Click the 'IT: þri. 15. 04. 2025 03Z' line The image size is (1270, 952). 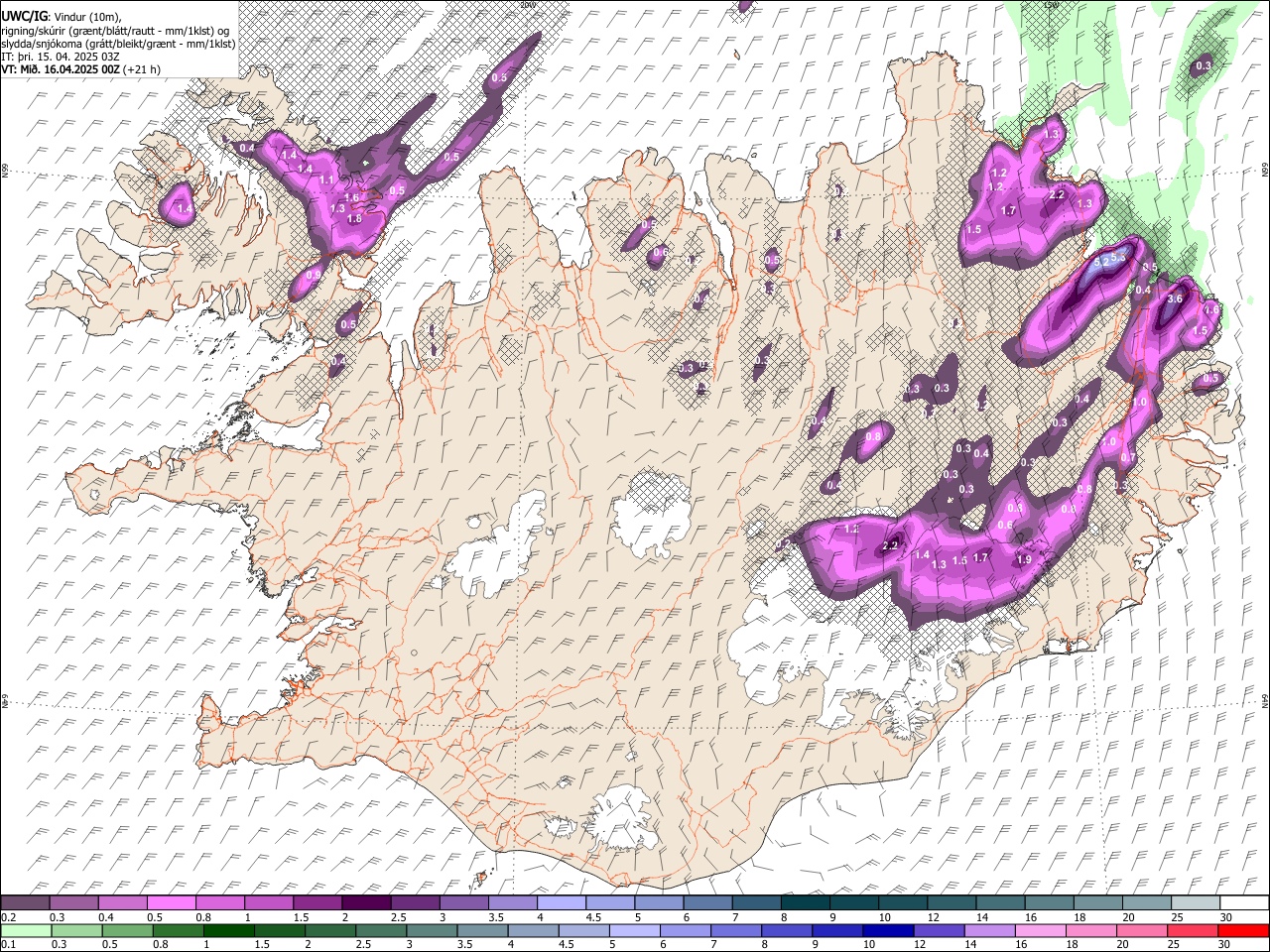(x=60, y=57)
